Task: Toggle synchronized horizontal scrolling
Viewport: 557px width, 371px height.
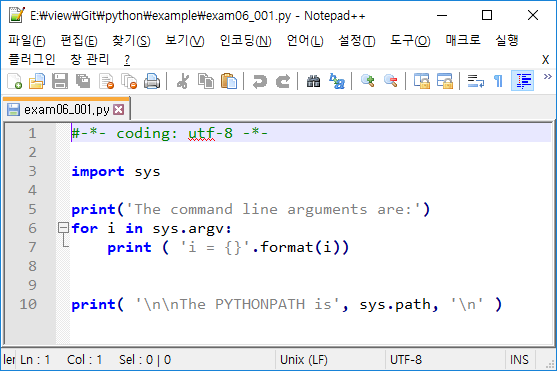Action: [444, 81]
